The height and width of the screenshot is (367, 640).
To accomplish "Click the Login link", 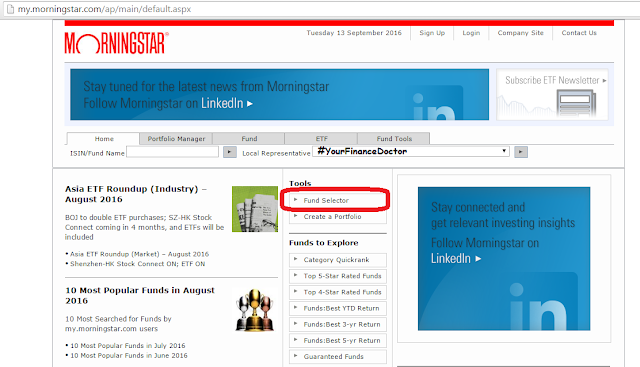I will point(471,33).
